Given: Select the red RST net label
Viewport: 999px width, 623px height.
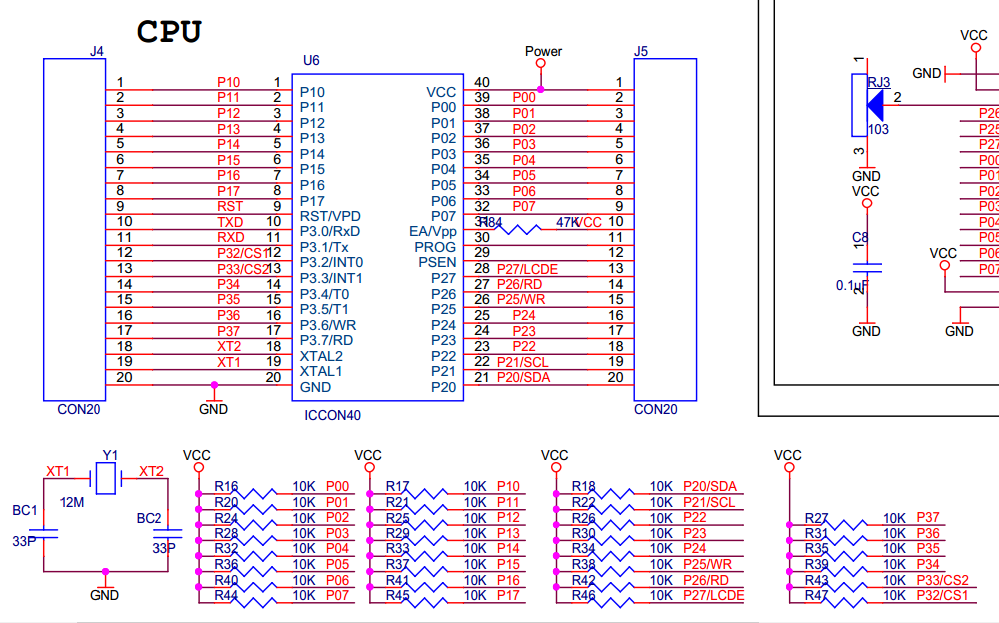Looking at the screenshot, I should 230,206.
